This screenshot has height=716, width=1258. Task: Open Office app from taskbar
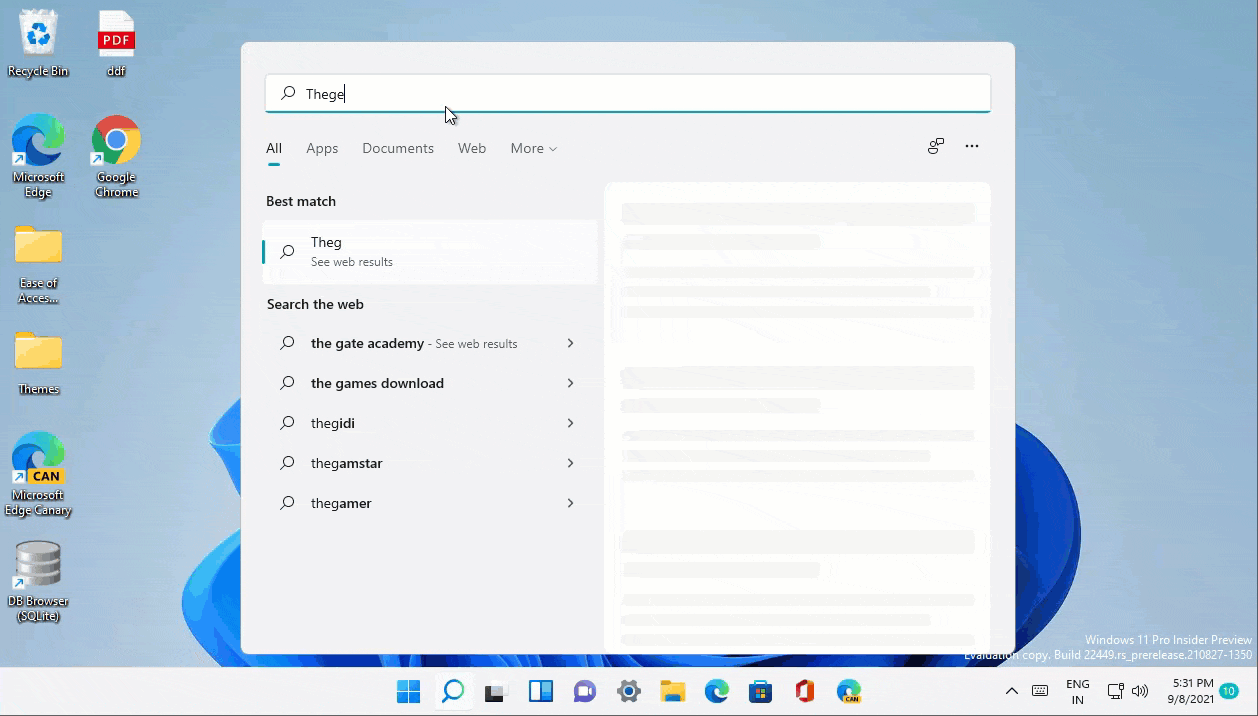(804, 691)
